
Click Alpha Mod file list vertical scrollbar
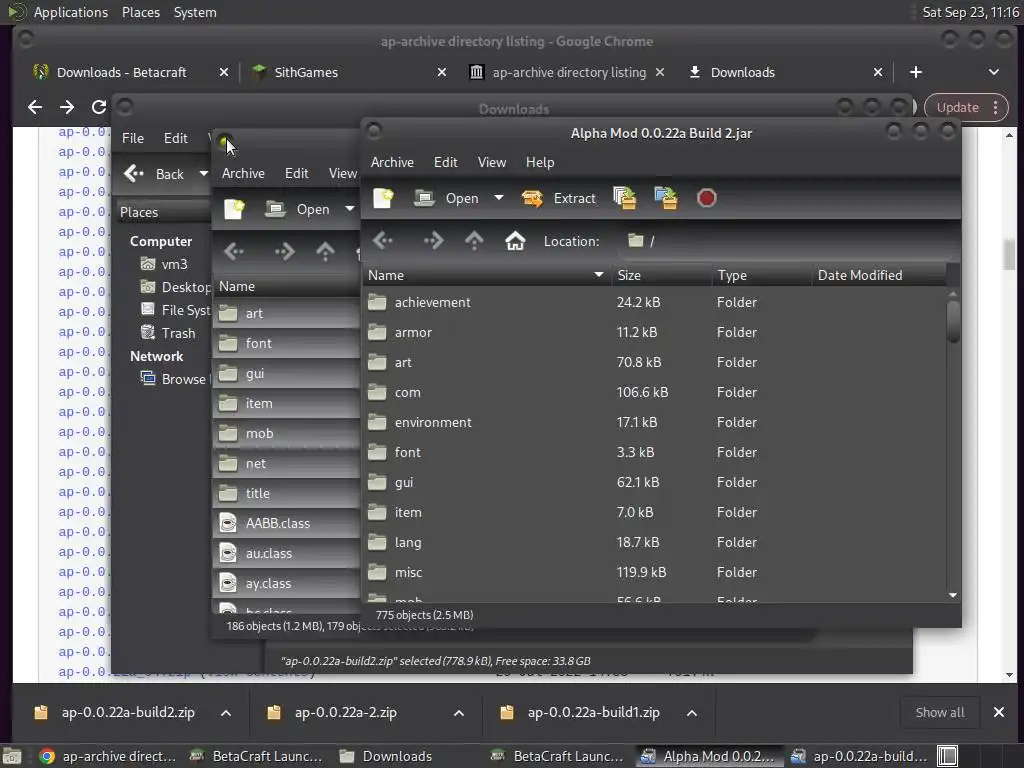point(953,320)
